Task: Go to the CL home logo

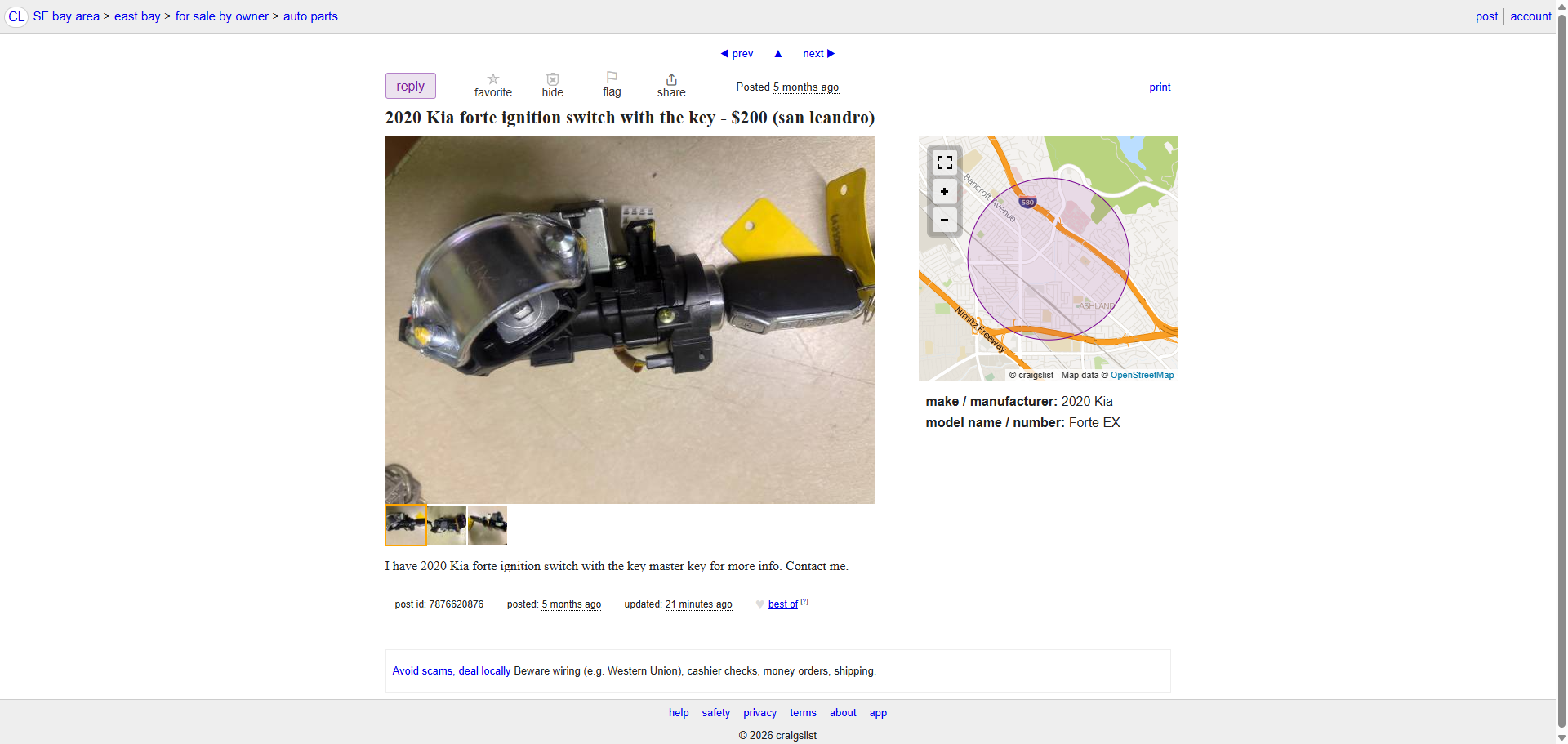Action: [x=16, y=16]
